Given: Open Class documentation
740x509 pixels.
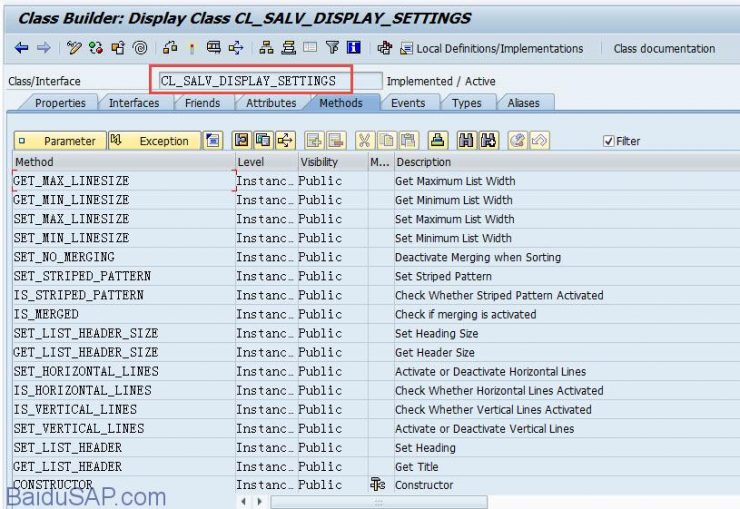Looking at the screenshot, I should pos(664,48).
